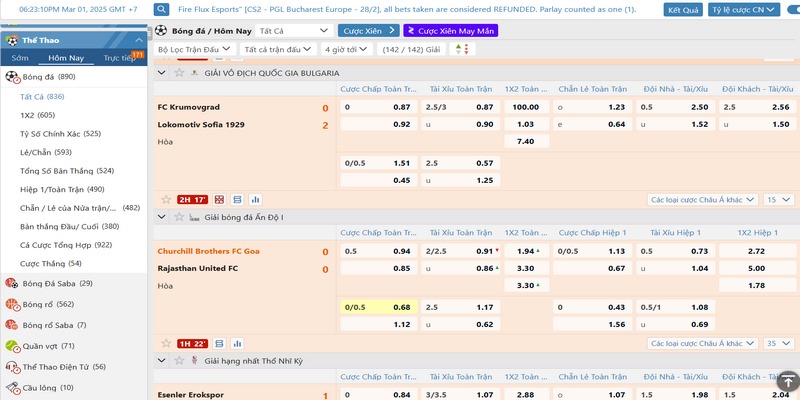Viewport: 800px width, 400px height.
Task: Open Cầu lông badminton category
Action: (x=43, y=387)
